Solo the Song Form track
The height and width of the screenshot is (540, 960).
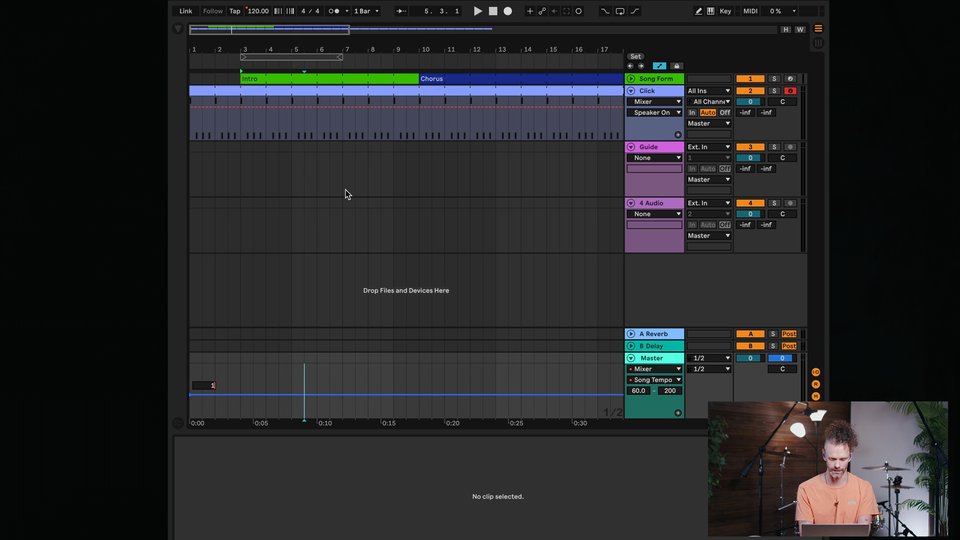pyautogui.click(x=774, y=79)
